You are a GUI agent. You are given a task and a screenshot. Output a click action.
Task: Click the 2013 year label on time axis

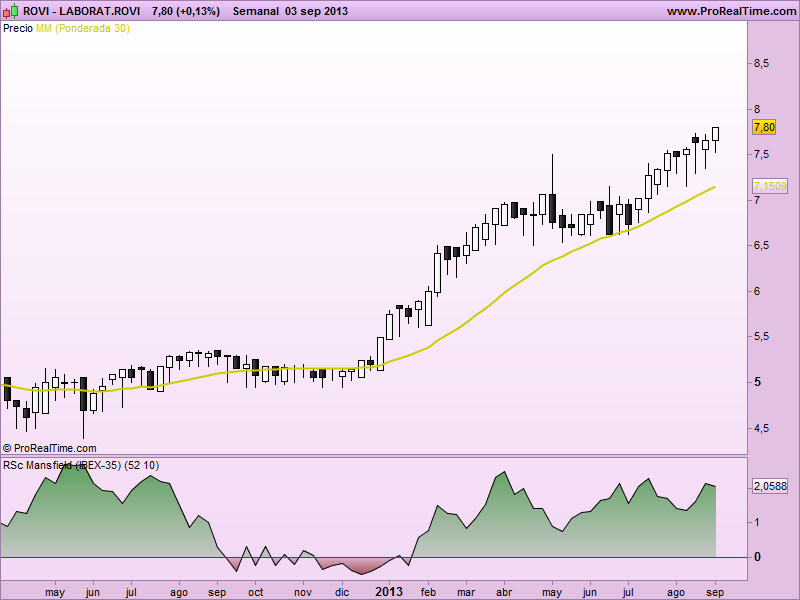coord(389,592)
